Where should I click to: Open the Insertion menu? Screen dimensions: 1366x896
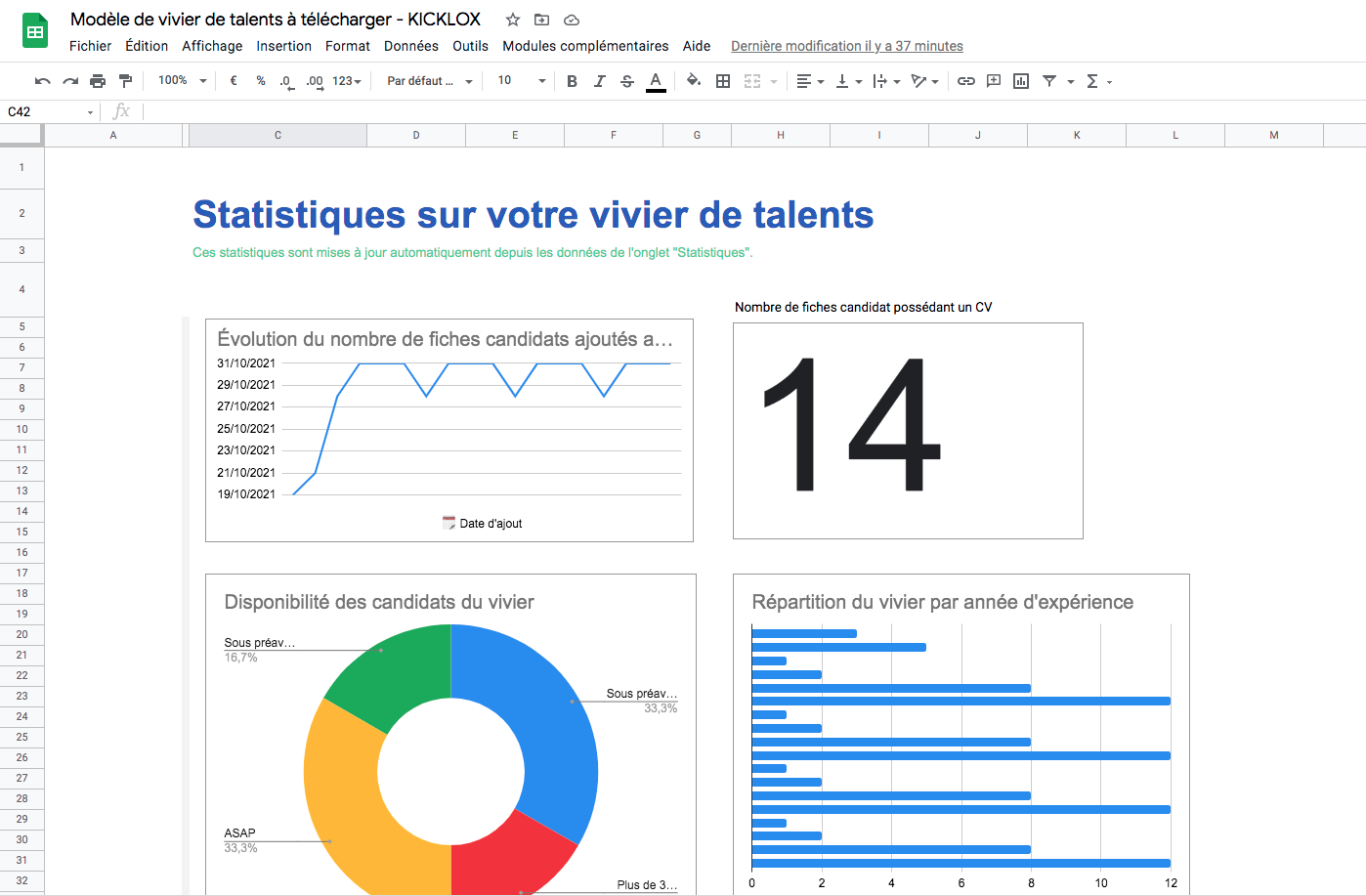283,46
